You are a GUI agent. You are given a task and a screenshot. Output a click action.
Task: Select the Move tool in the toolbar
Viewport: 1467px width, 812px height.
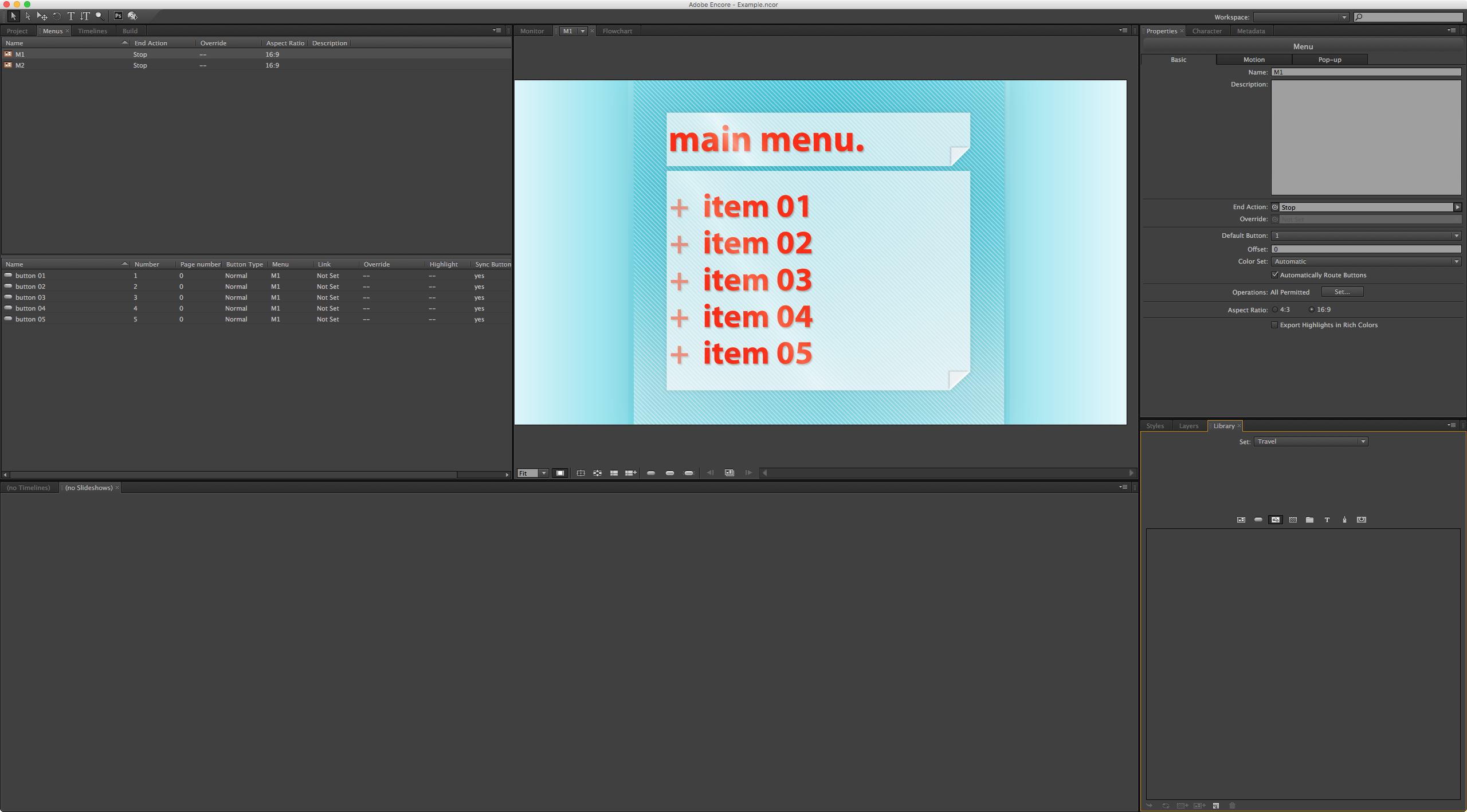[x=42, y=16]
